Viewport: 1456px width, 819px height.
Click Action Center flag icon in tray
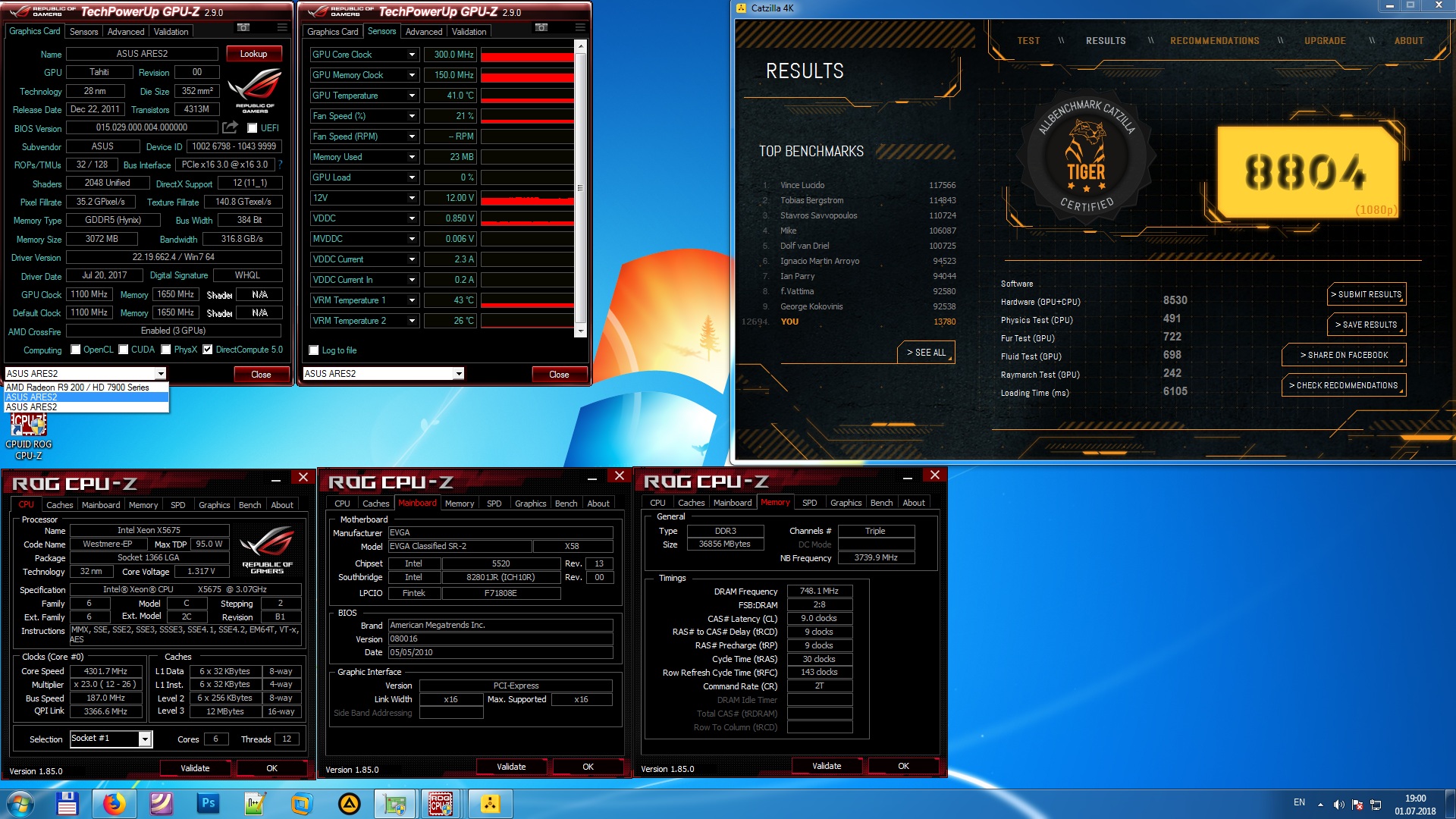(1357, 805)
